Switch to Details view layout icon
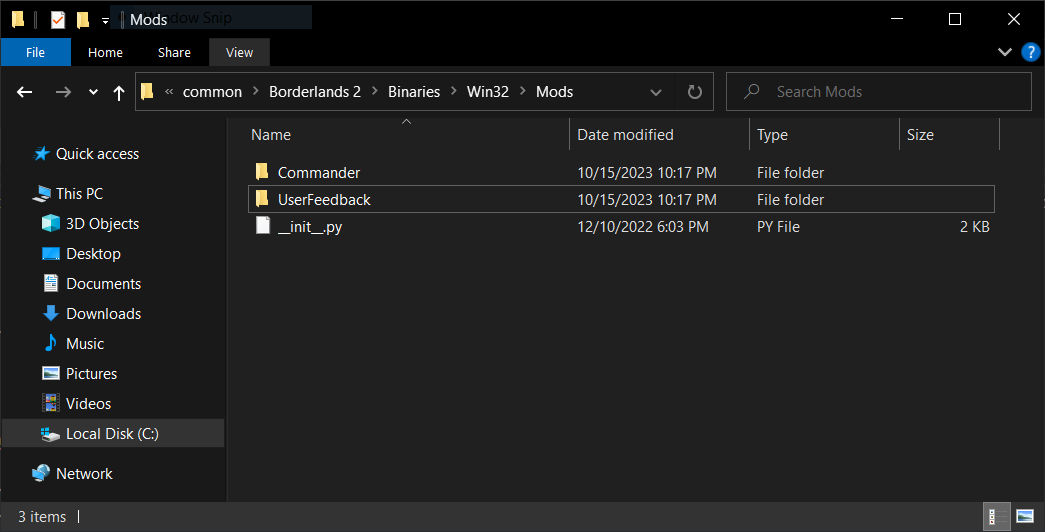This screenshot has width=1045, height=532. 996,517
